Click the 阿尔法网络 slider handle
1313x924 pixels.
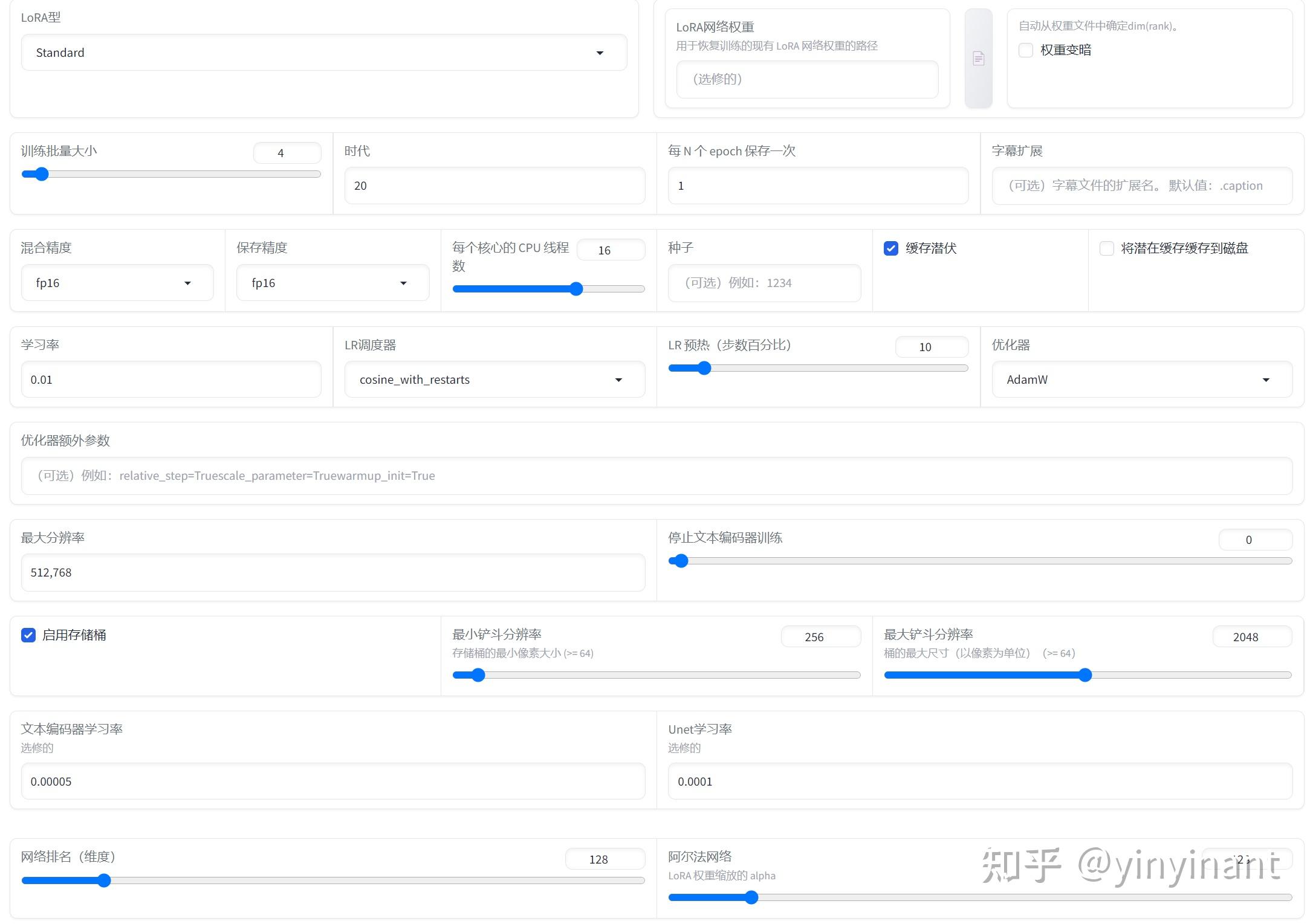(751, 898)
